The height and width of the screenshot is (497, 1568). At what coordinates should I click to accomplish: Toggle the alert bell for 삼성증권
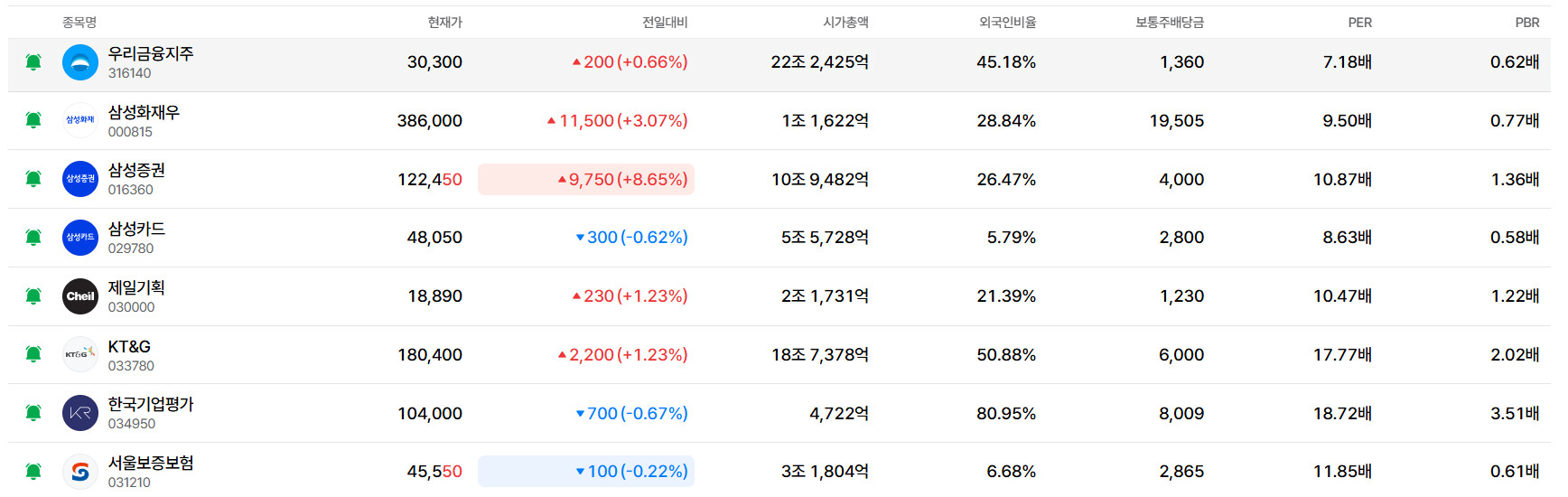[x=33, y=179]
